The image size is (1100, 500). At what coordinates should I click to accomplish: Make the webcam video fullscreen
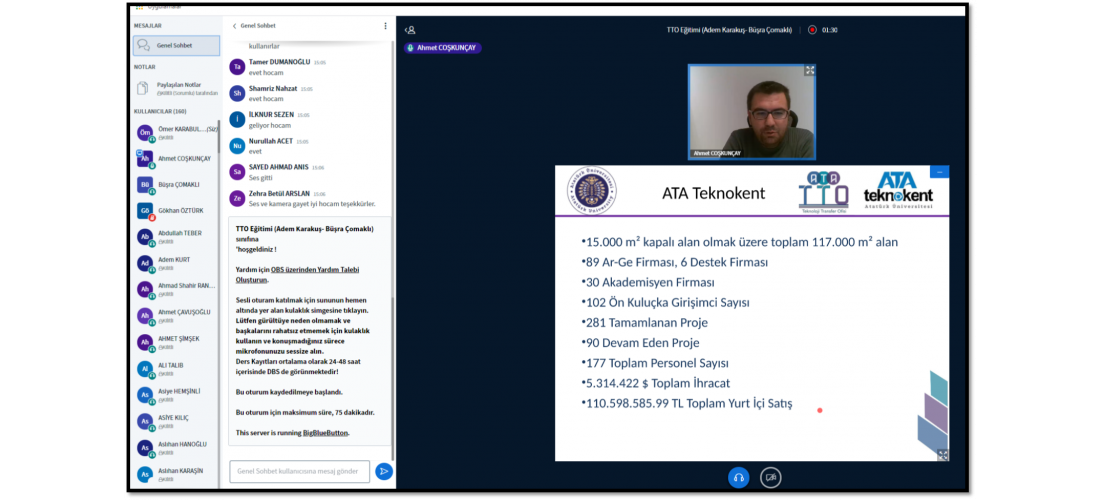(809, 71)
